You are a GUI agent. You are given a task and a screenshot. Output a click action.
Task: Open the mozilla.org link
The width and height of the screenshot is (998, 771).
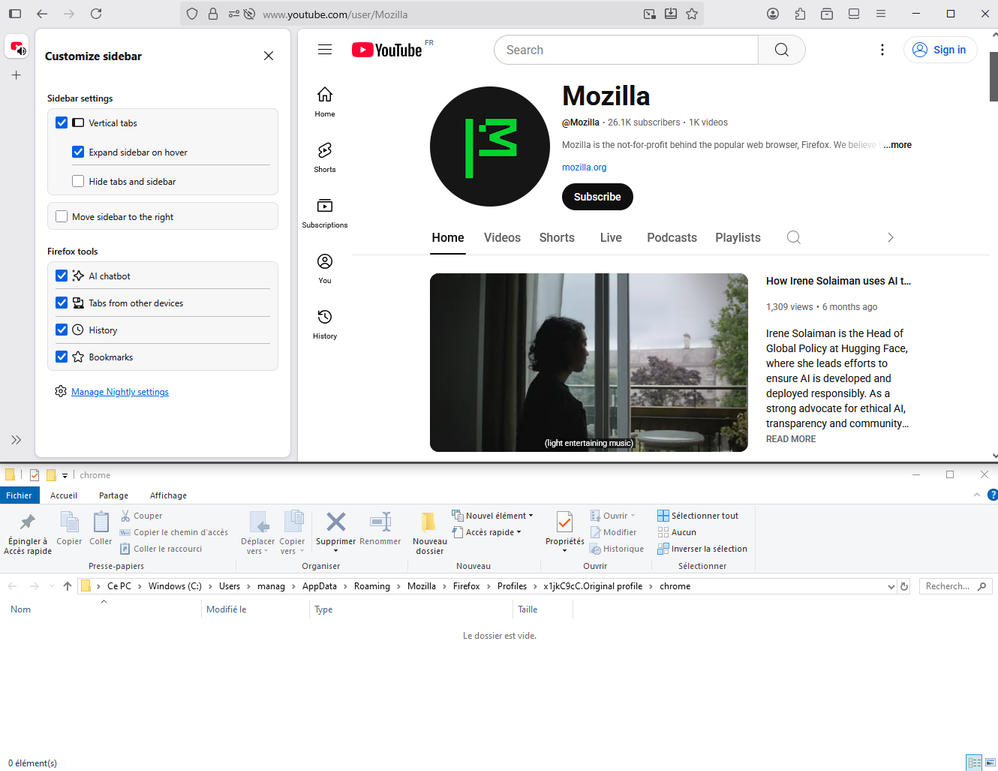point(584,167)
